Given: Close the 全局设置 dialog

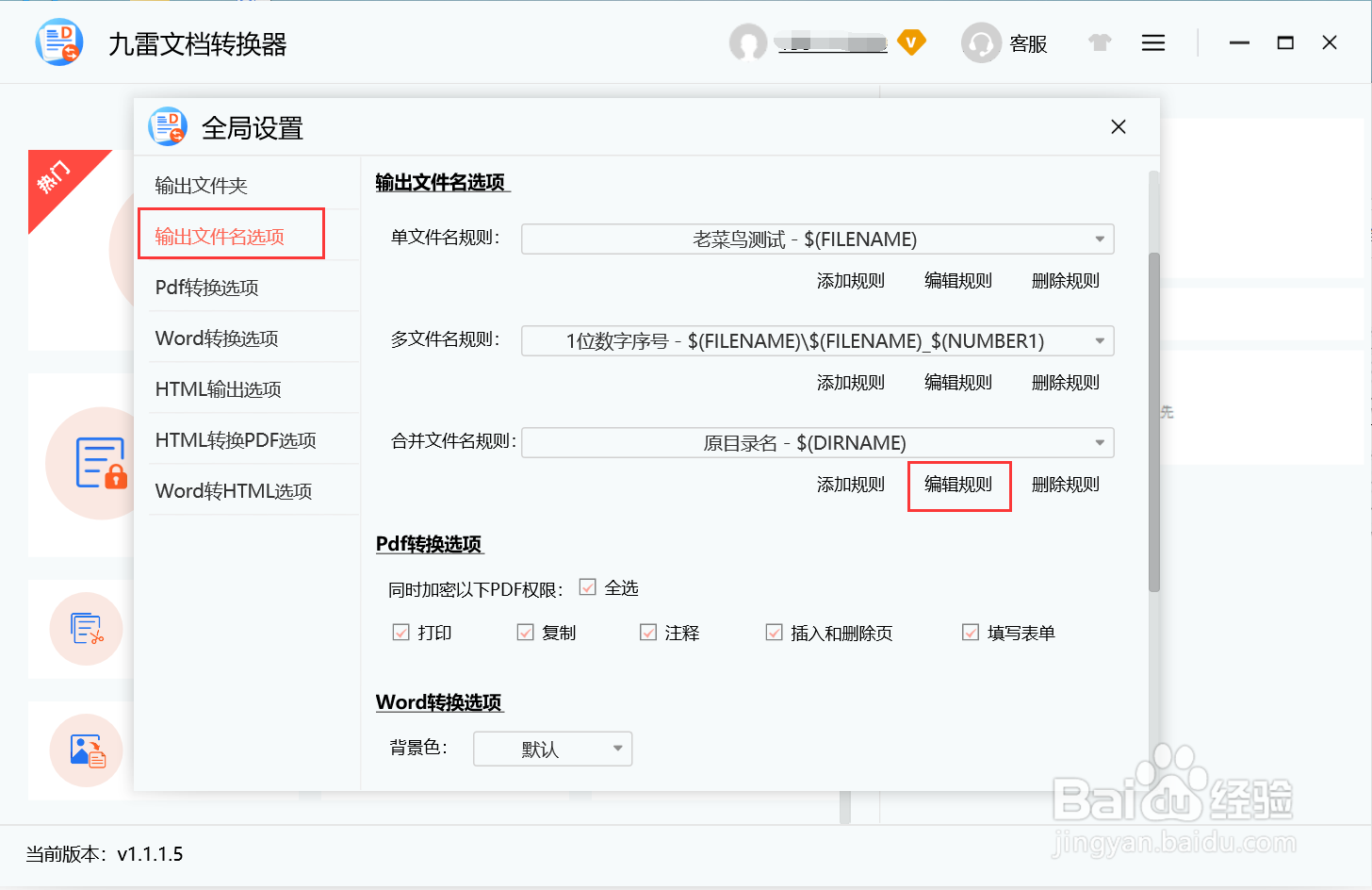Looking at the screenshot, I should tap(1119, 127).
